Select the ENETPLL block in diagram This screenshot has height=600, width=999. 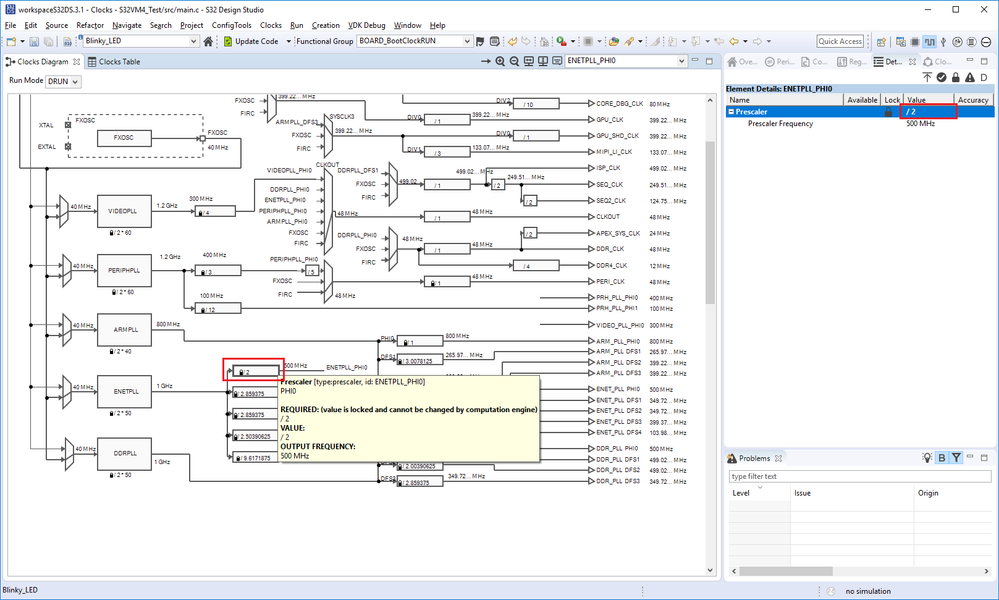pos(124,391)
